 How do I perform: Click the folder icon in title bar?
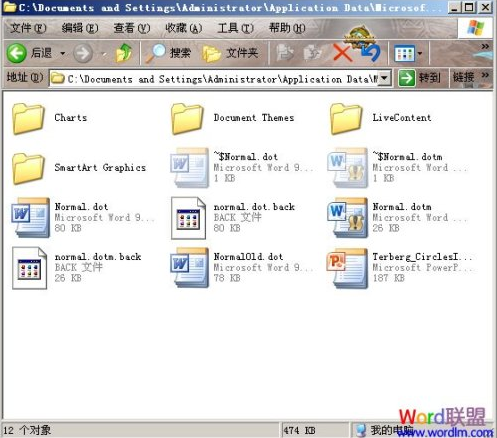point(9,7)
